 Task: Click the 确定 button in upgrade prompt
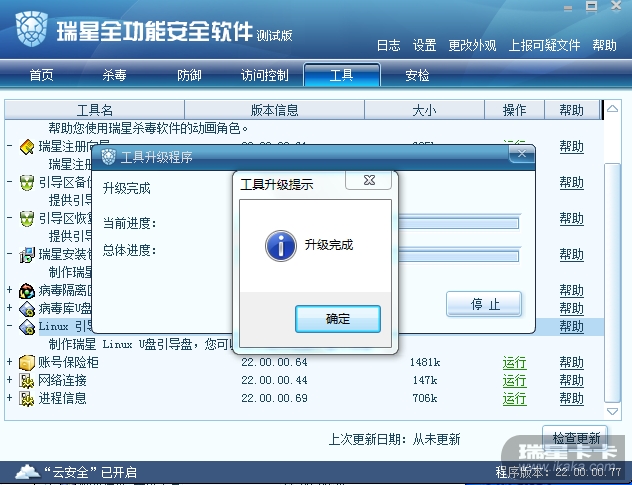point(338,319)
